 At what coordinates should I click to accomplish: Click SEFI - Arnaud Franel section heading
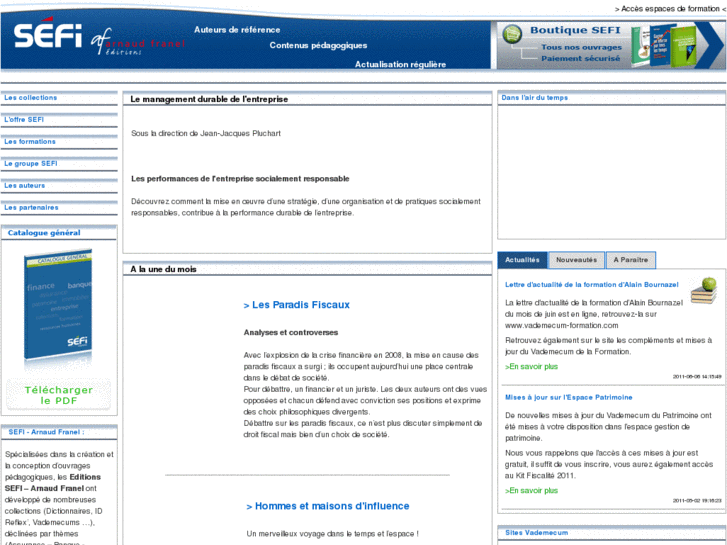point(46,432)
